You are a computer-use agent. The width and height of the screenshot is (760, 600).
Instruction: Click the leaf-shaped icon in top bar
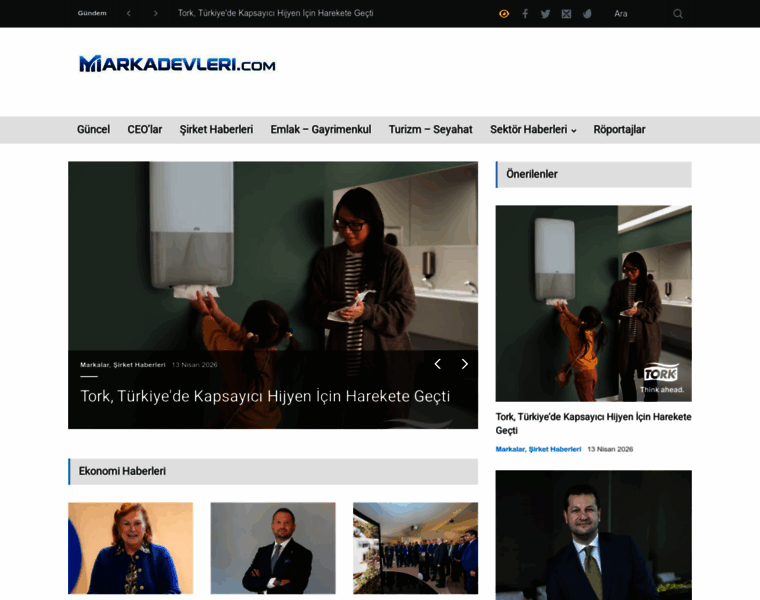587,14
